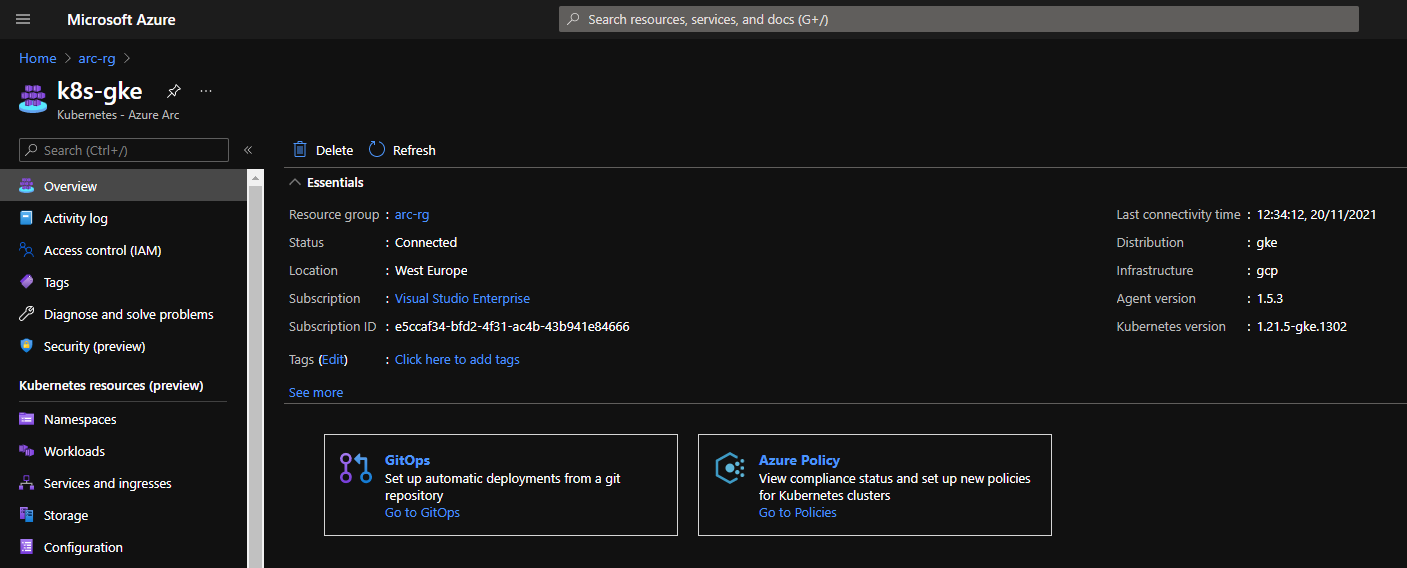Click the Refresh button label
The height and width of the screenshot is (568, 1407).
tap(414, 150)
